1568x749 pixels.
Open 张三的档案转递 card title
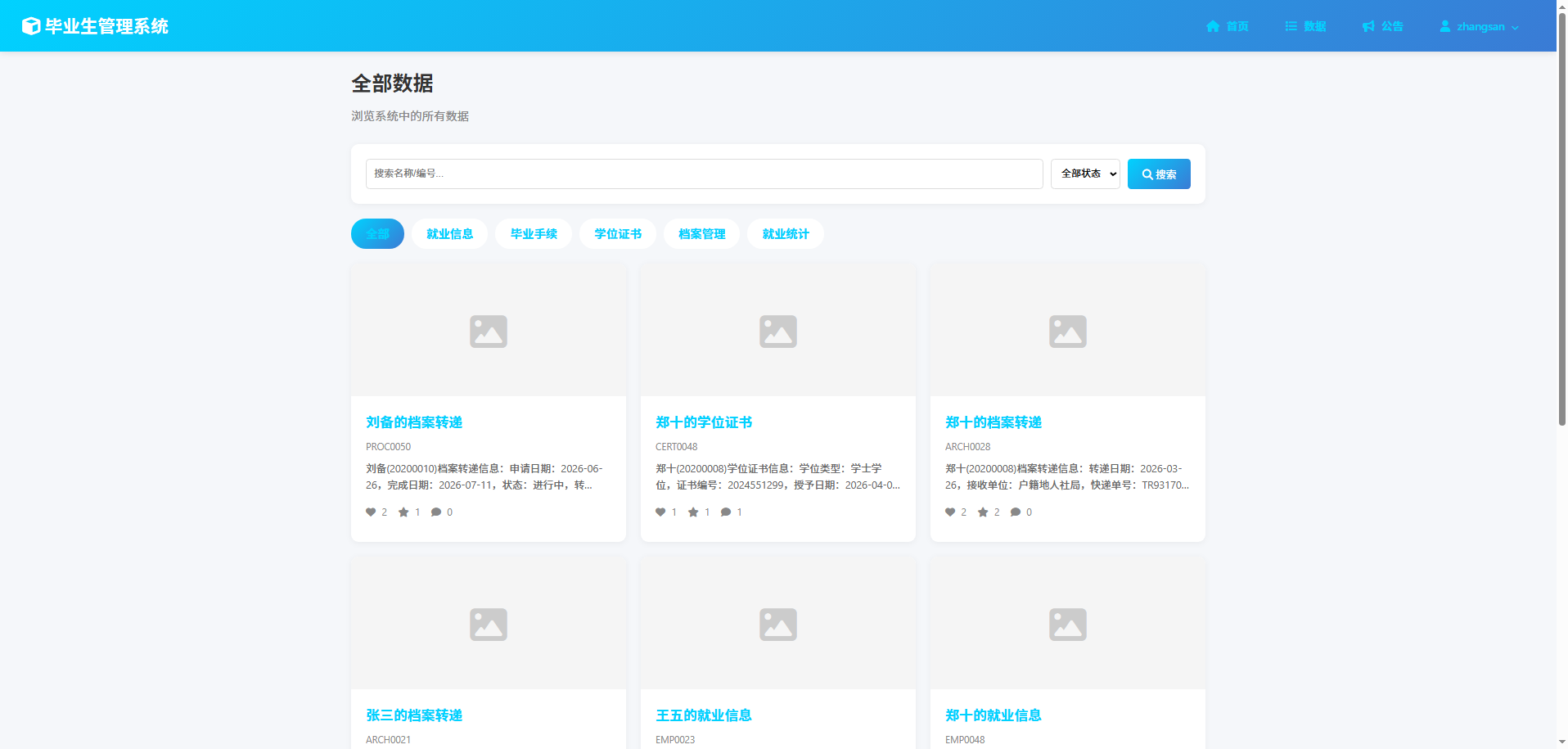pyautogui.click(x=414, y=715)
